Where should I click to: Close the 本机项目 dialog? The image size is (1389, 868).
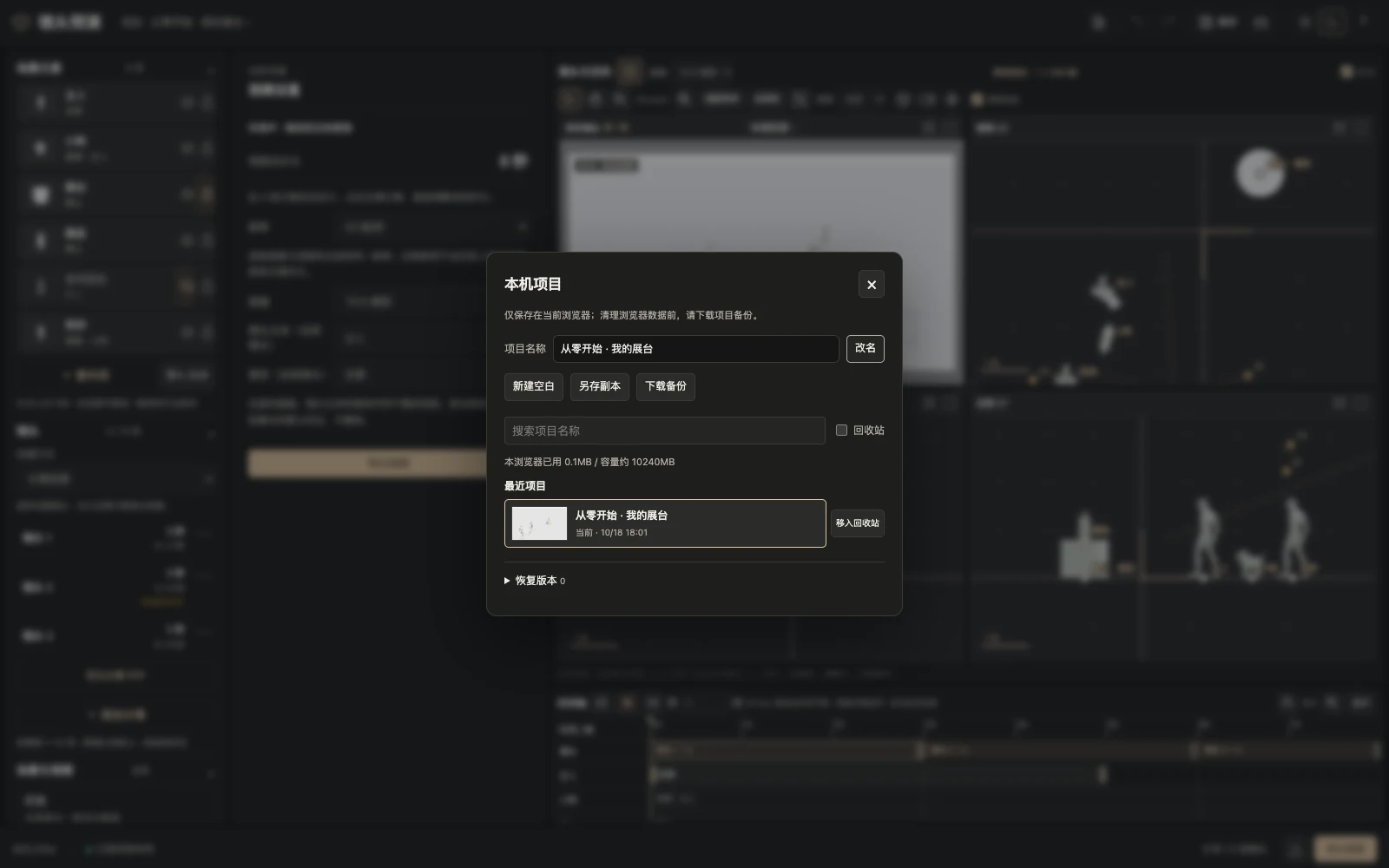point(871,285)
